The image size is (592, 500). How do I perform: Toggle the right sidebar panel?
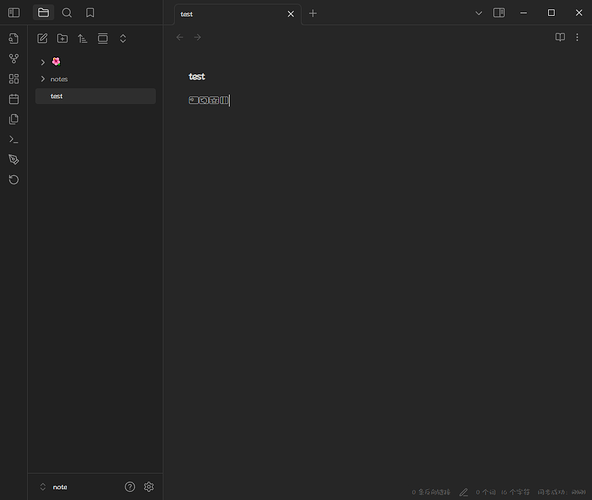tap(499, 13)
